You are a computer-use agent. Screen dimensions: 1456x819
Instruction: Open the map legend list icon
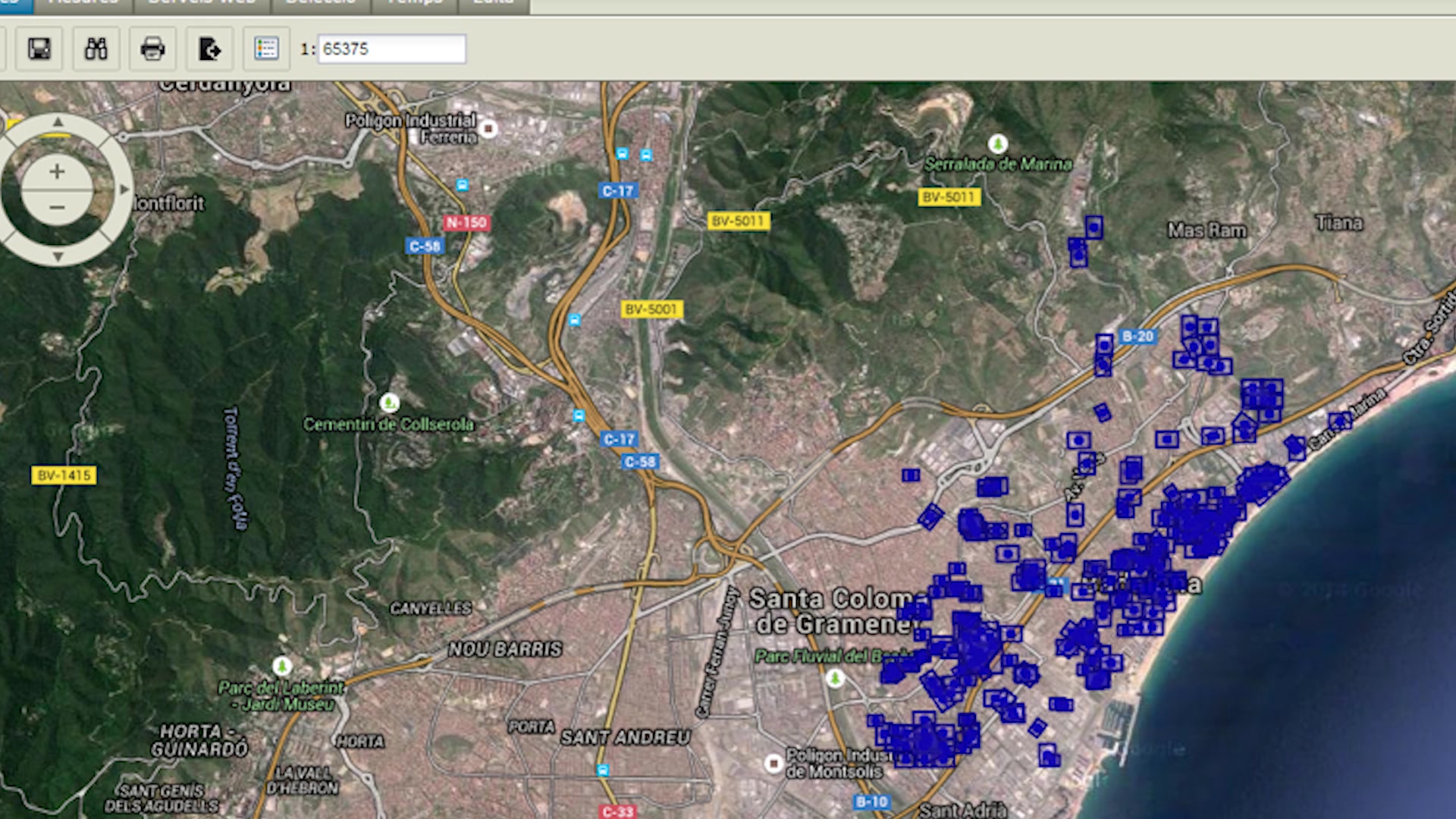pos(266,49)
